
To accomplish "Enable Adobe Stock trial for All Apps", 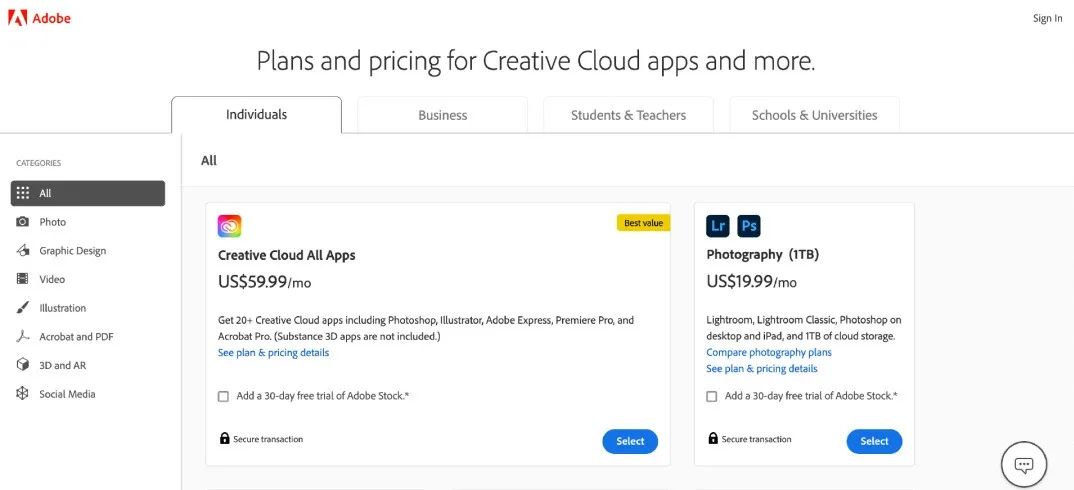I will pos(223,396).
